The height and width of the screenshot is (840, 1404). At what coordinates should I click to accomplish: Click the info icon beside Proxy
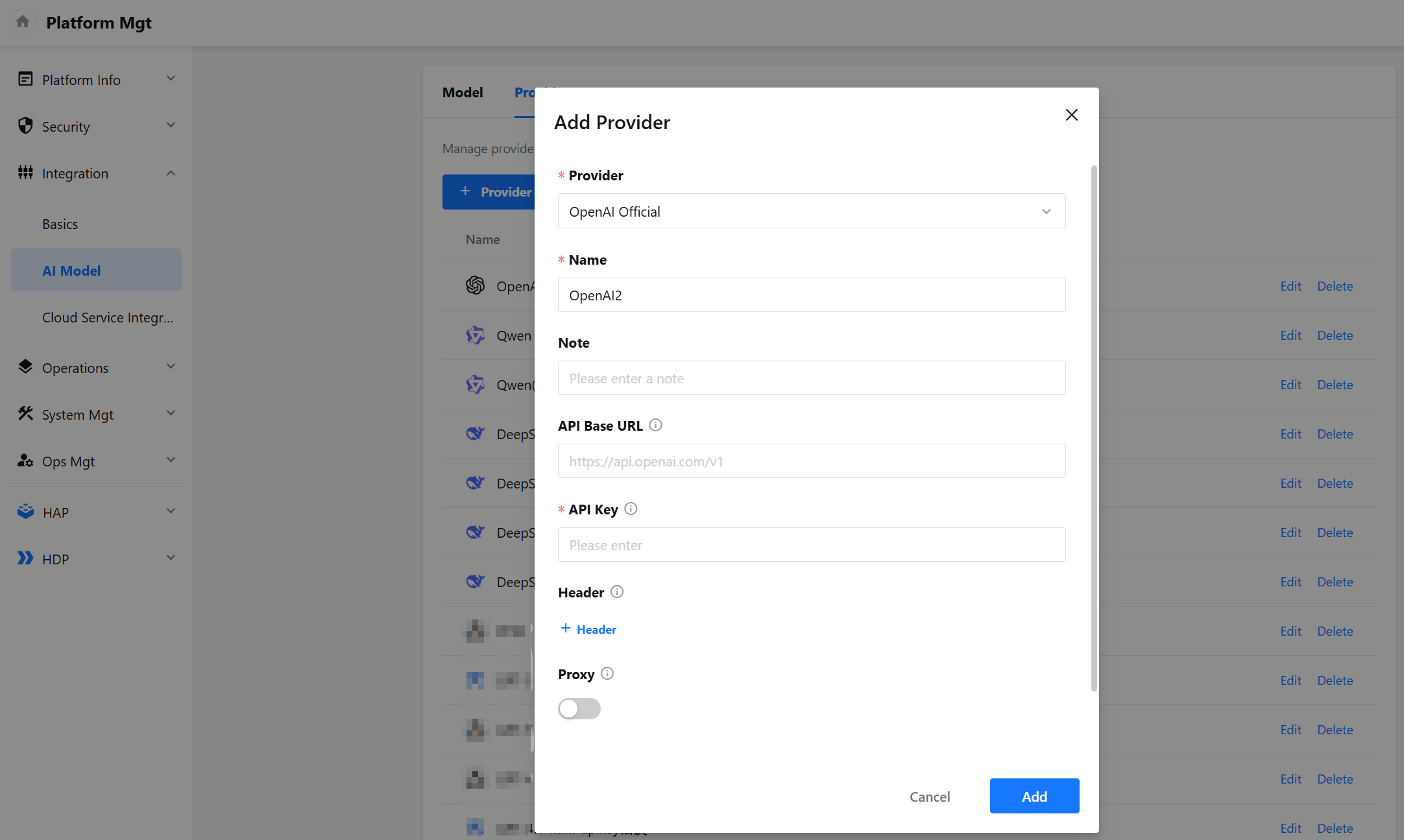tap(607, 673)
